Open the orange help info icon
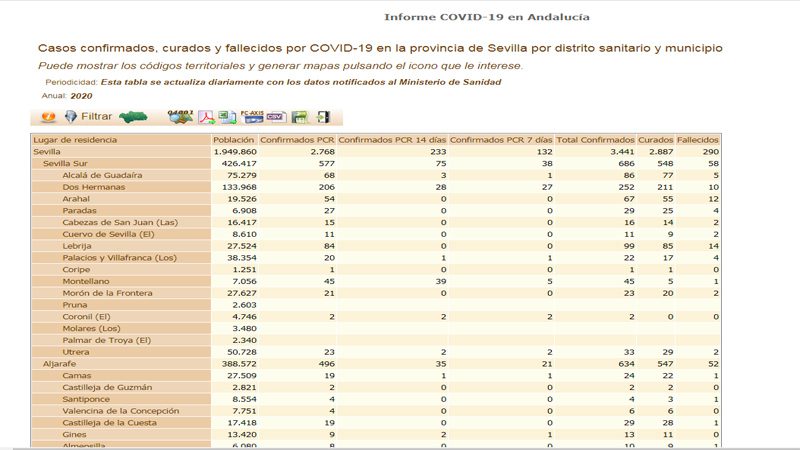The height and width of the screenshot is (450, 800). click(x=48, y=117)
